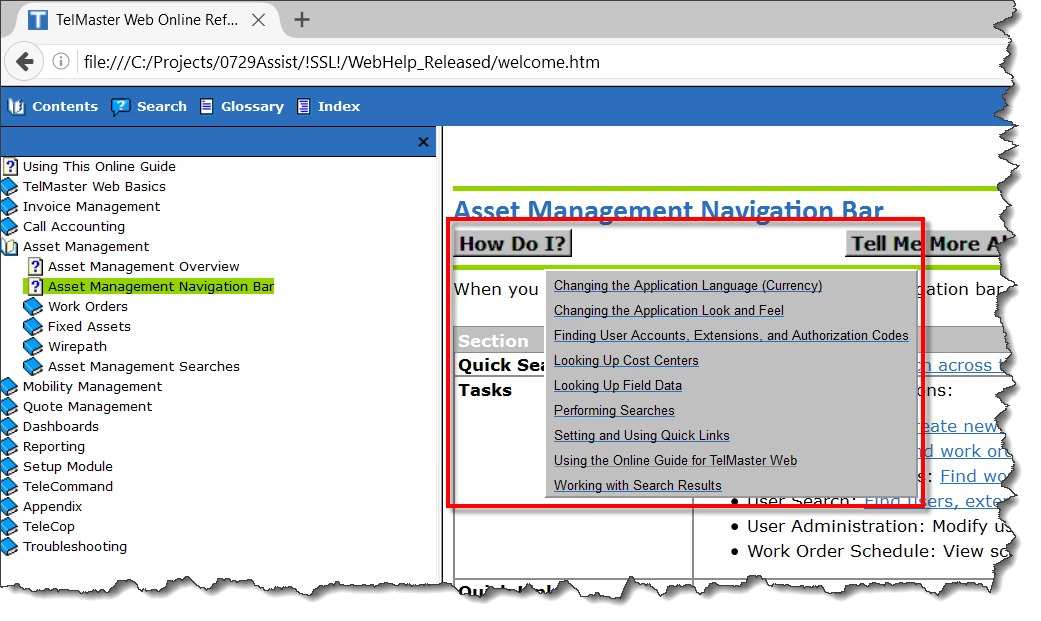Go back with the browser back arrow
The width and height of the screenshot is (1041, 621).
click(x=25, y=62)
